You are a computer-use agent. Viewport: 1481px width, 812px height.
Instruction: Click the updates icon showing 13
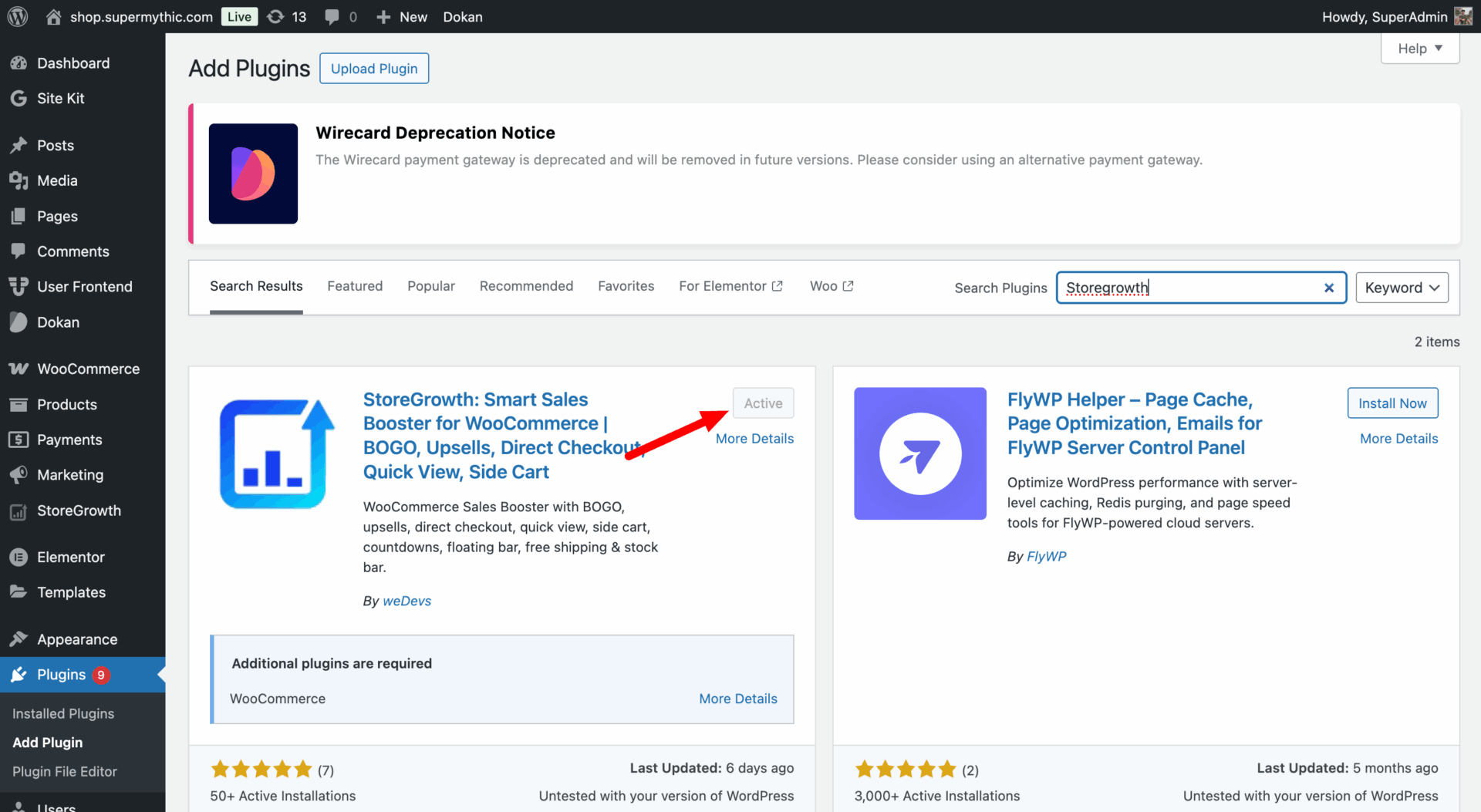(275, 16)
